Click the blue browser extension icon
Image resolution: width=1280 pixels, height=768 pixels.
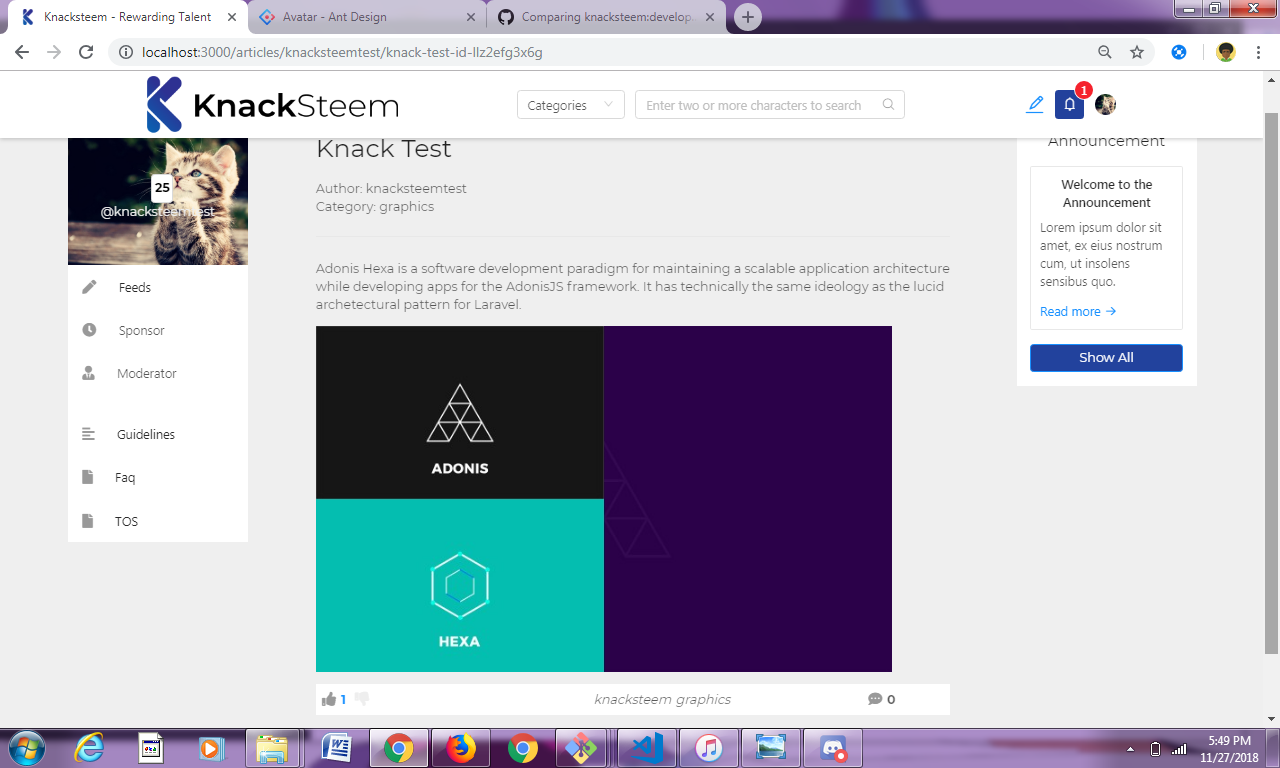1179,52
